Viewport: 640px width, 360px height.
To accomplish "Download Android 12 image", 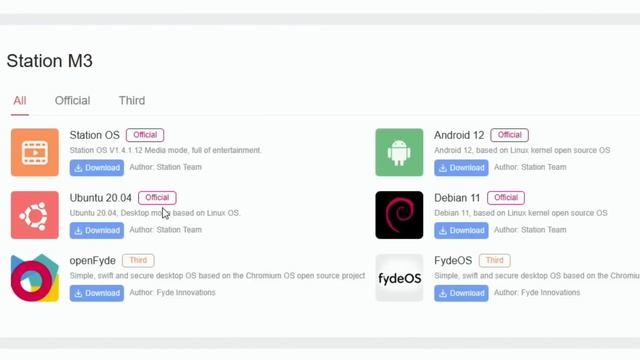I will [x=461, y=168].
